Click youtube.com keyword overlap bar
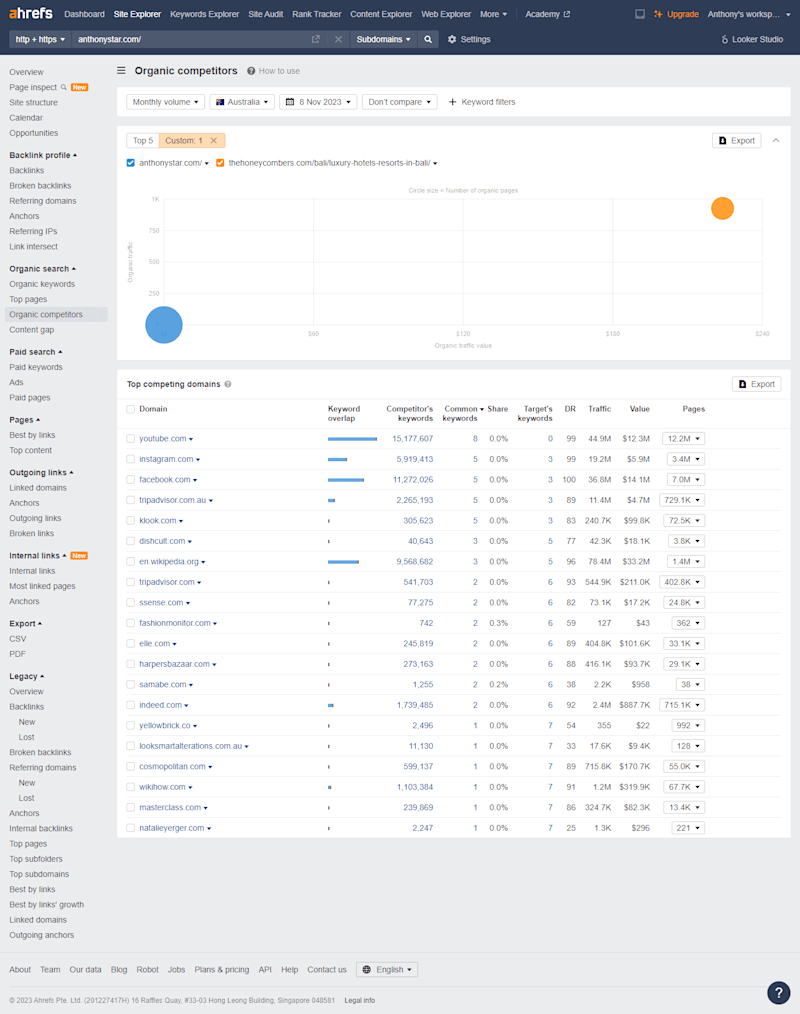Image resolution: width=800 pixels, height=1014 pixels. (x=352, y=438)
